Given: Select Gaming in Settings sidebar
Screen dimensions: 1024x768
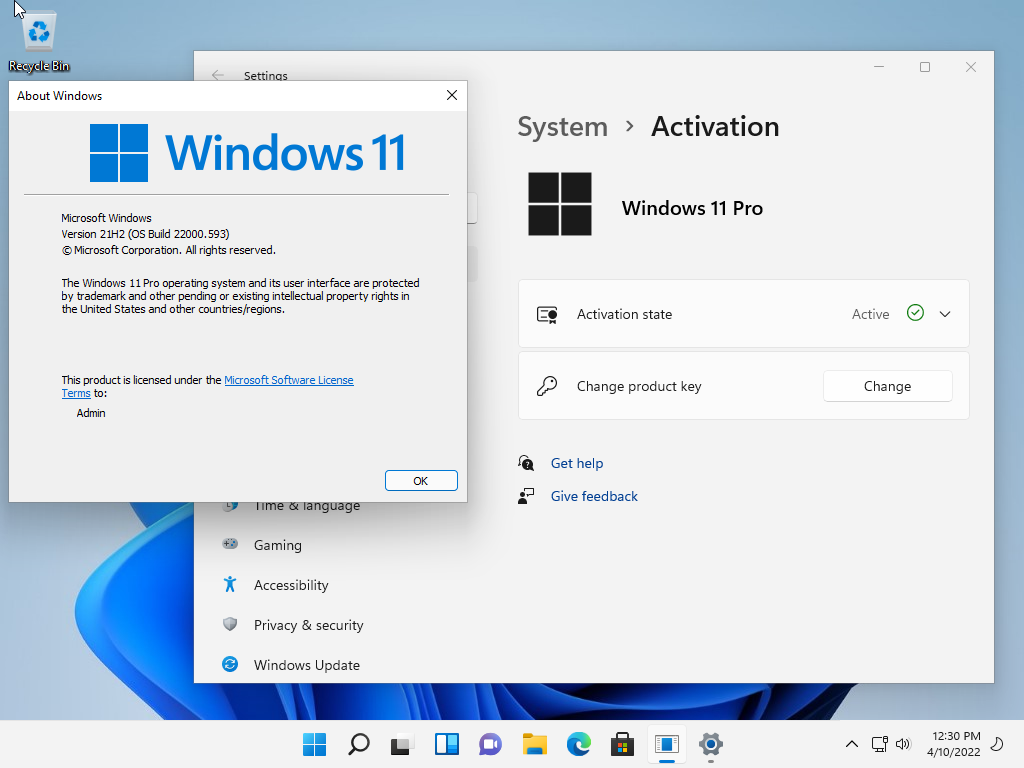Looking at the screenshot, I should [278, 545].
